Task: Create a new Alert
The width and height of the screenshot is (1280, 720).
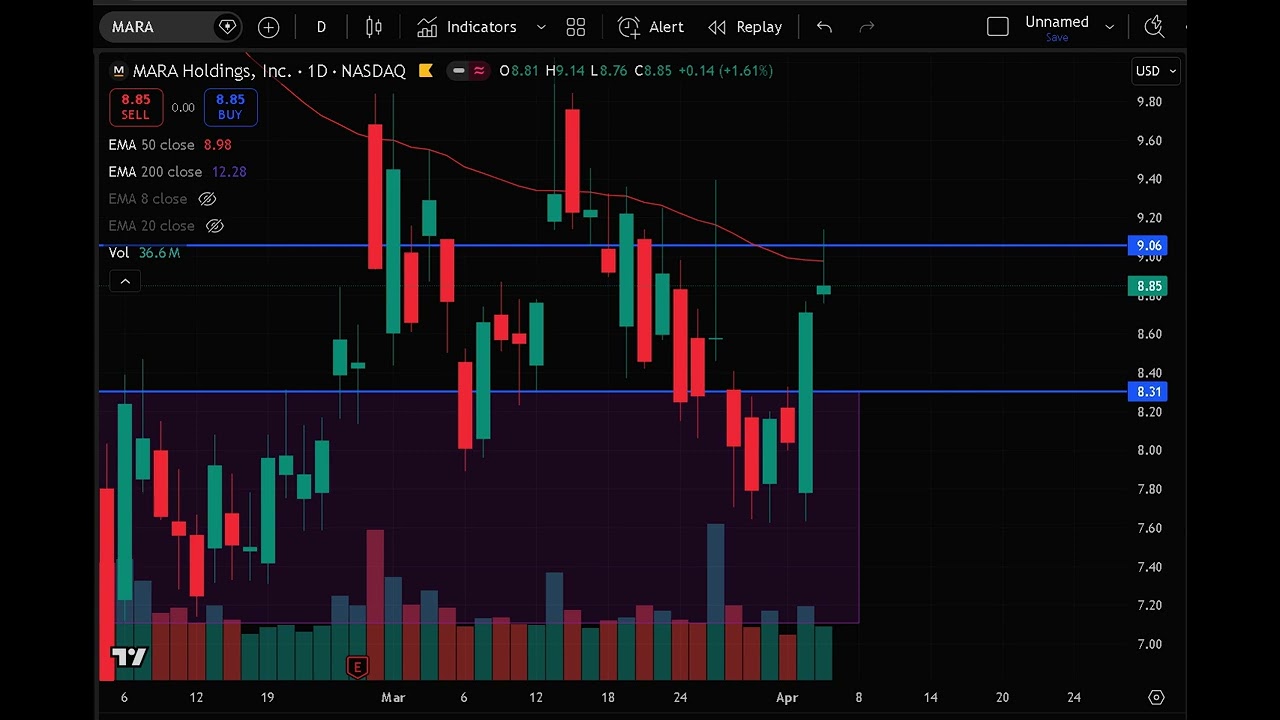Action: (x=651, y=27)
